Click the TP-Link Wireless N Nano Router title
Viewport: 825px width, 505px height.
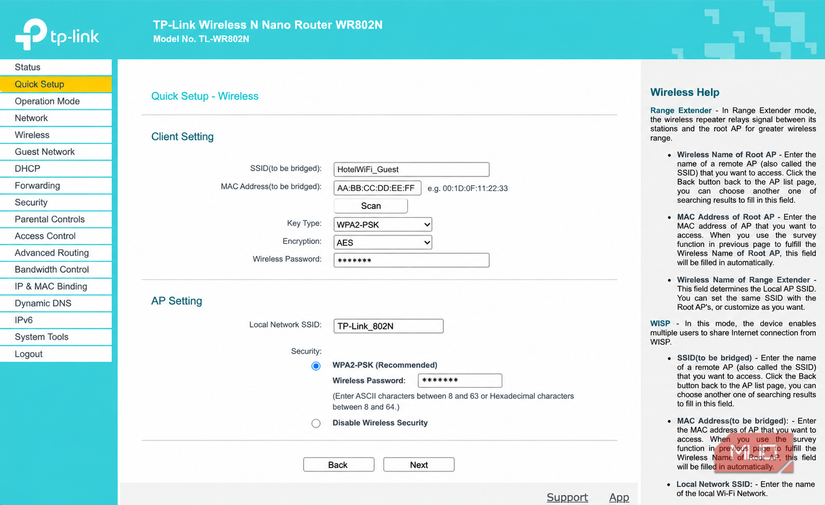coord(268,25)
